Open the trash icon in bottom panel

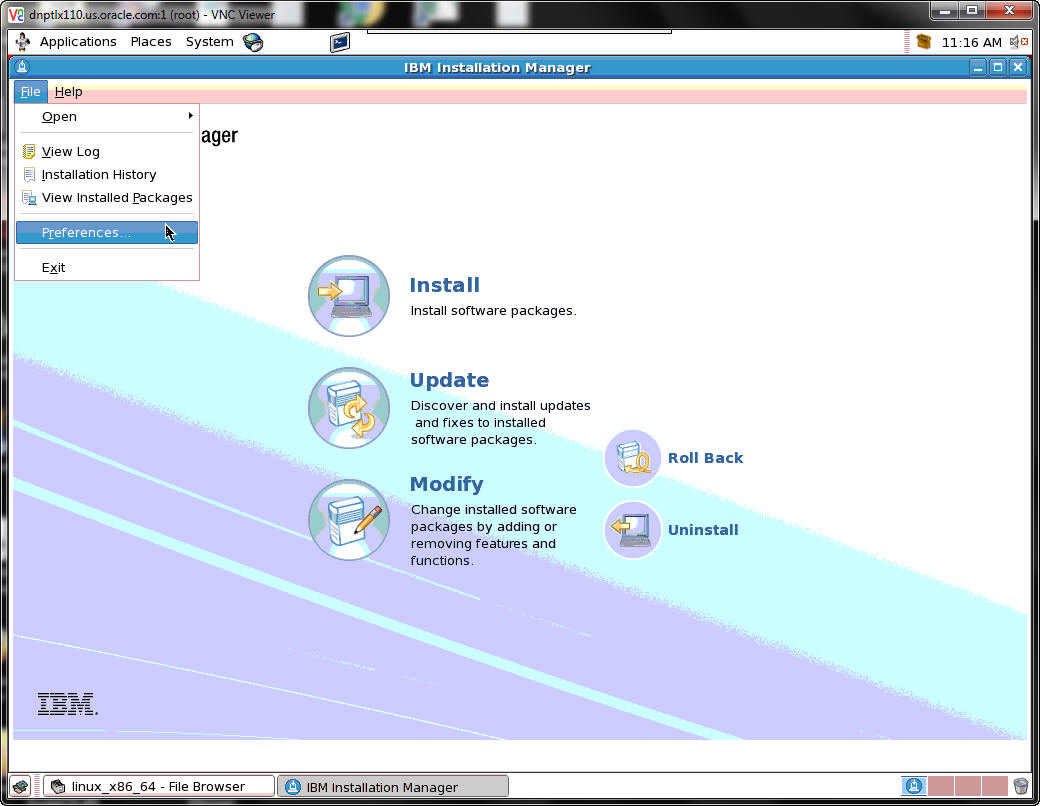[x=1020, y=787]
